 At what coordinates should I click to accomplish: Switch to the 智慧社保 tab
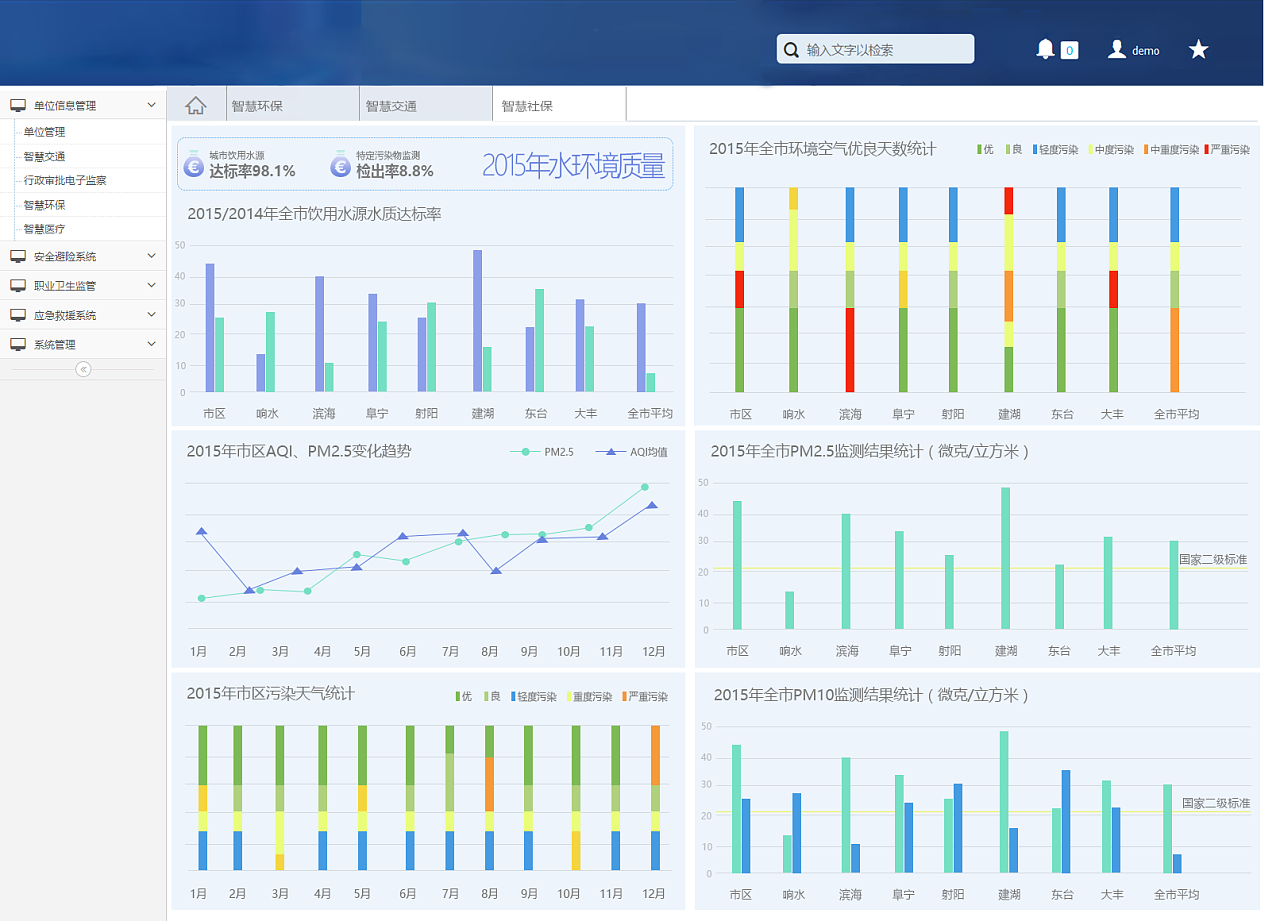pos(527,106)
